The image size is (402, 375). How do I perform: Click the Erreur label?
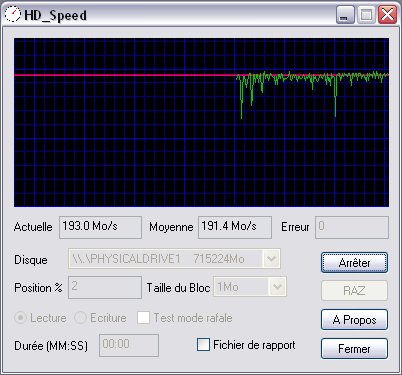295,227
